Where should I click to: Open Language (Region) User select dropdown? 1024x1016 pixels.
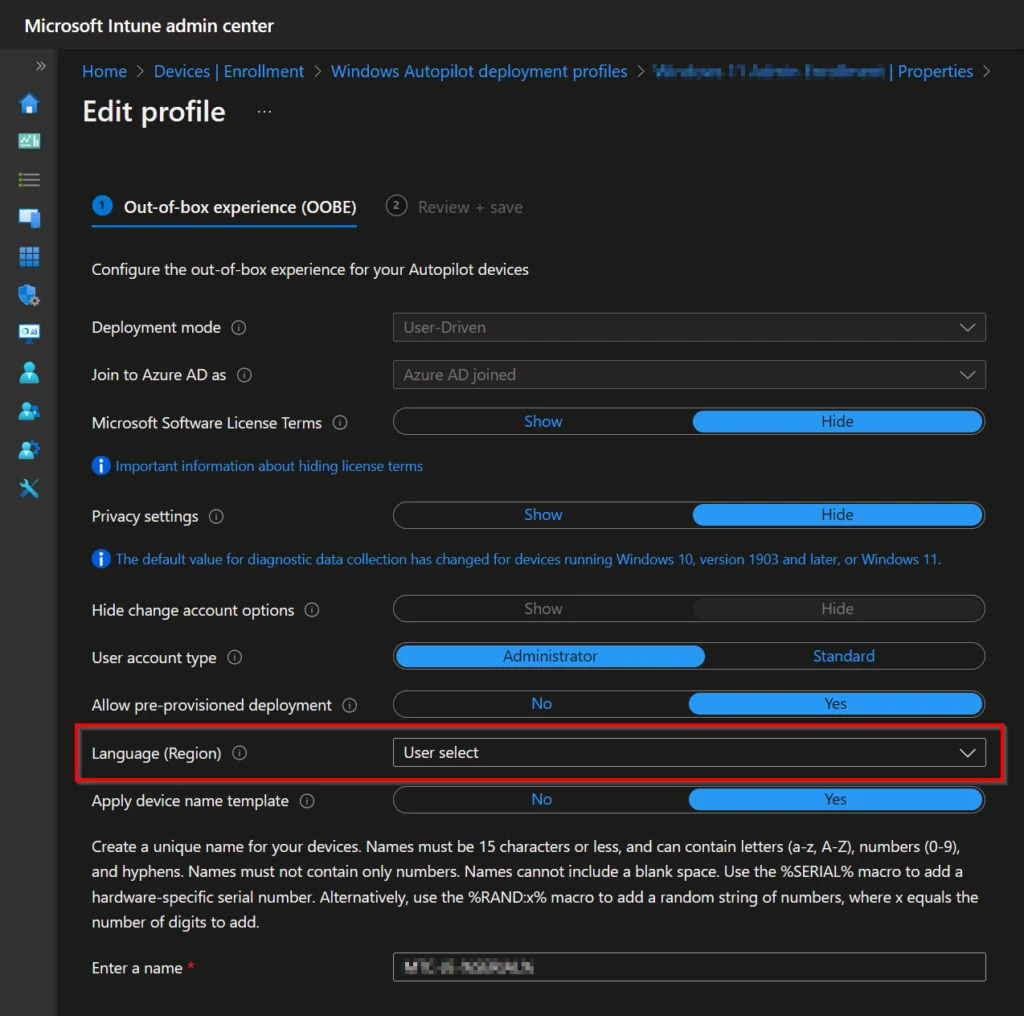[x=689, y=753]
